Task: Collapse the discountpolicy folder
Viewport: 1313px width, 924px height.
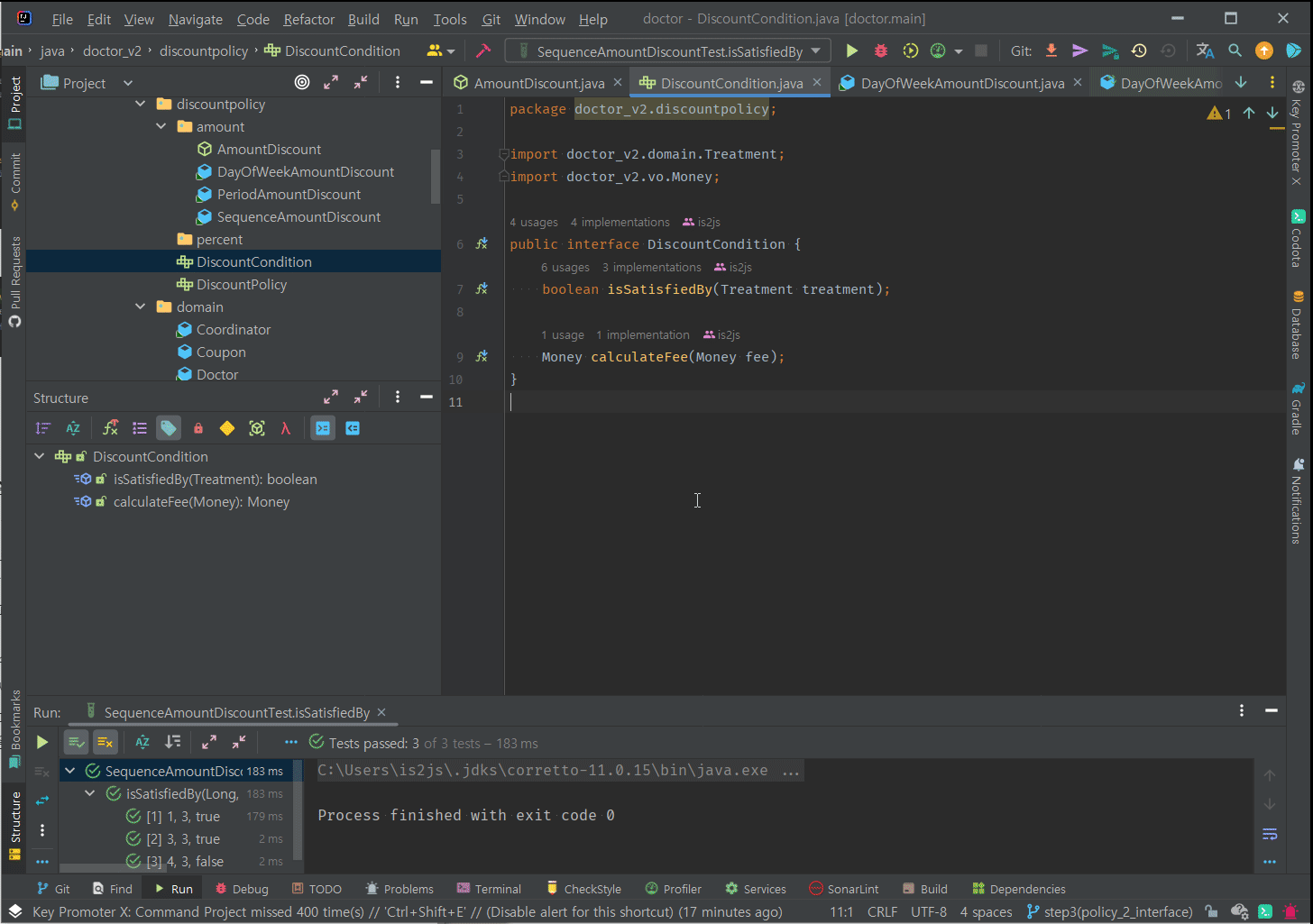Action: click(x=141, y=105)
